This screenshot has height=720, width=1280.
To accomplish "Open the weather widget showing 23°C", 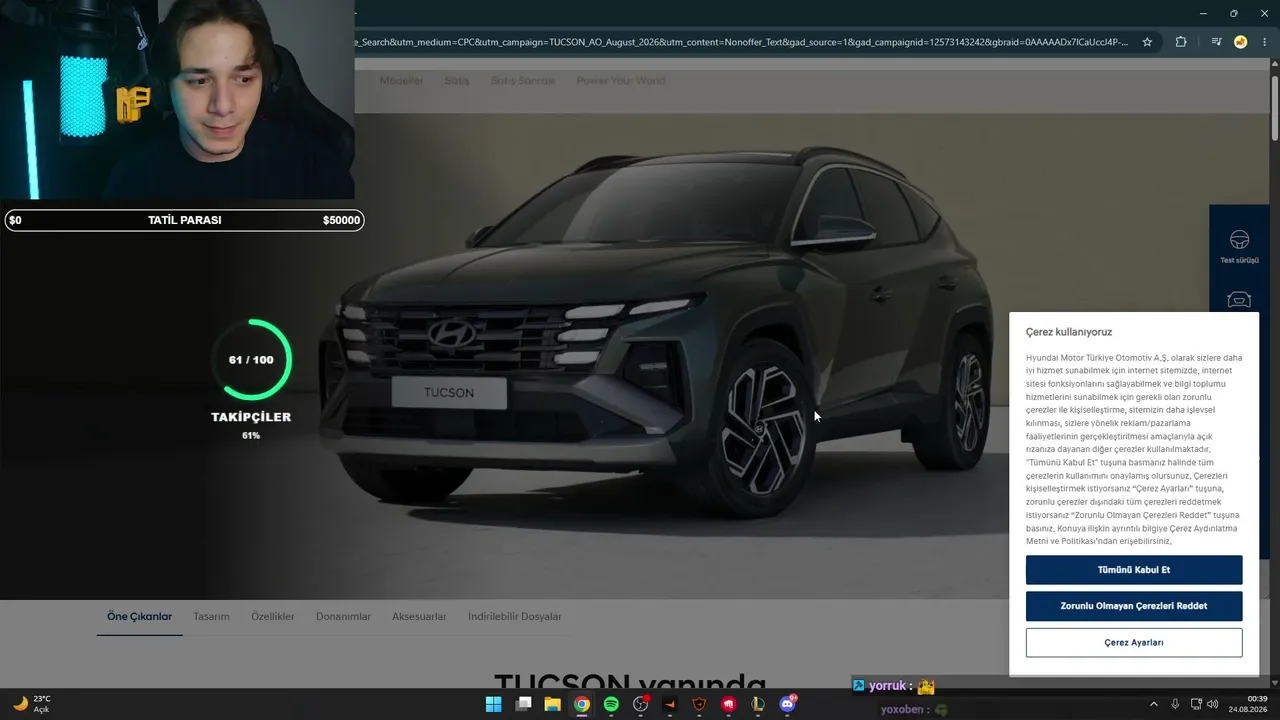I will (x=32, y=704).
